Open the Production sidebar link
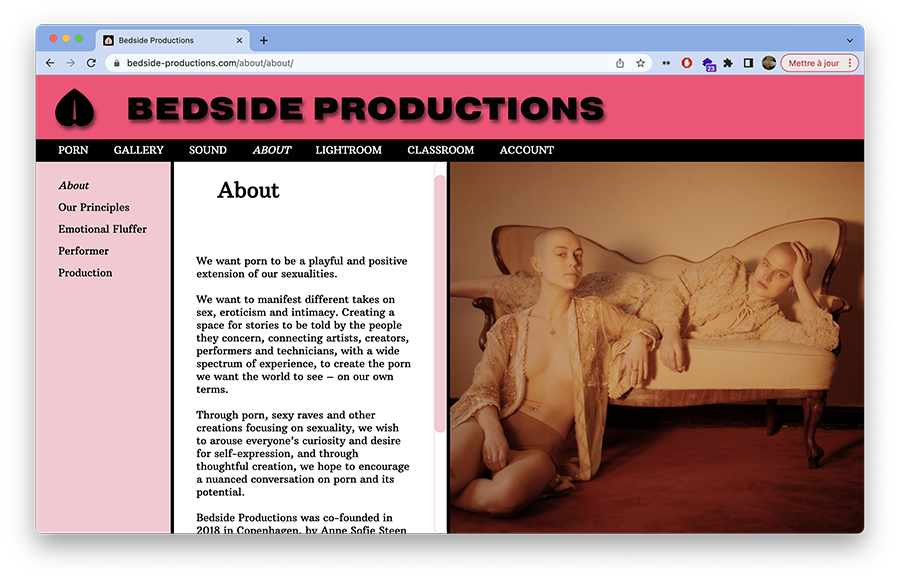The width and height of the screenshot is (900, 581). pyautogui.click(x=85, y=273)
